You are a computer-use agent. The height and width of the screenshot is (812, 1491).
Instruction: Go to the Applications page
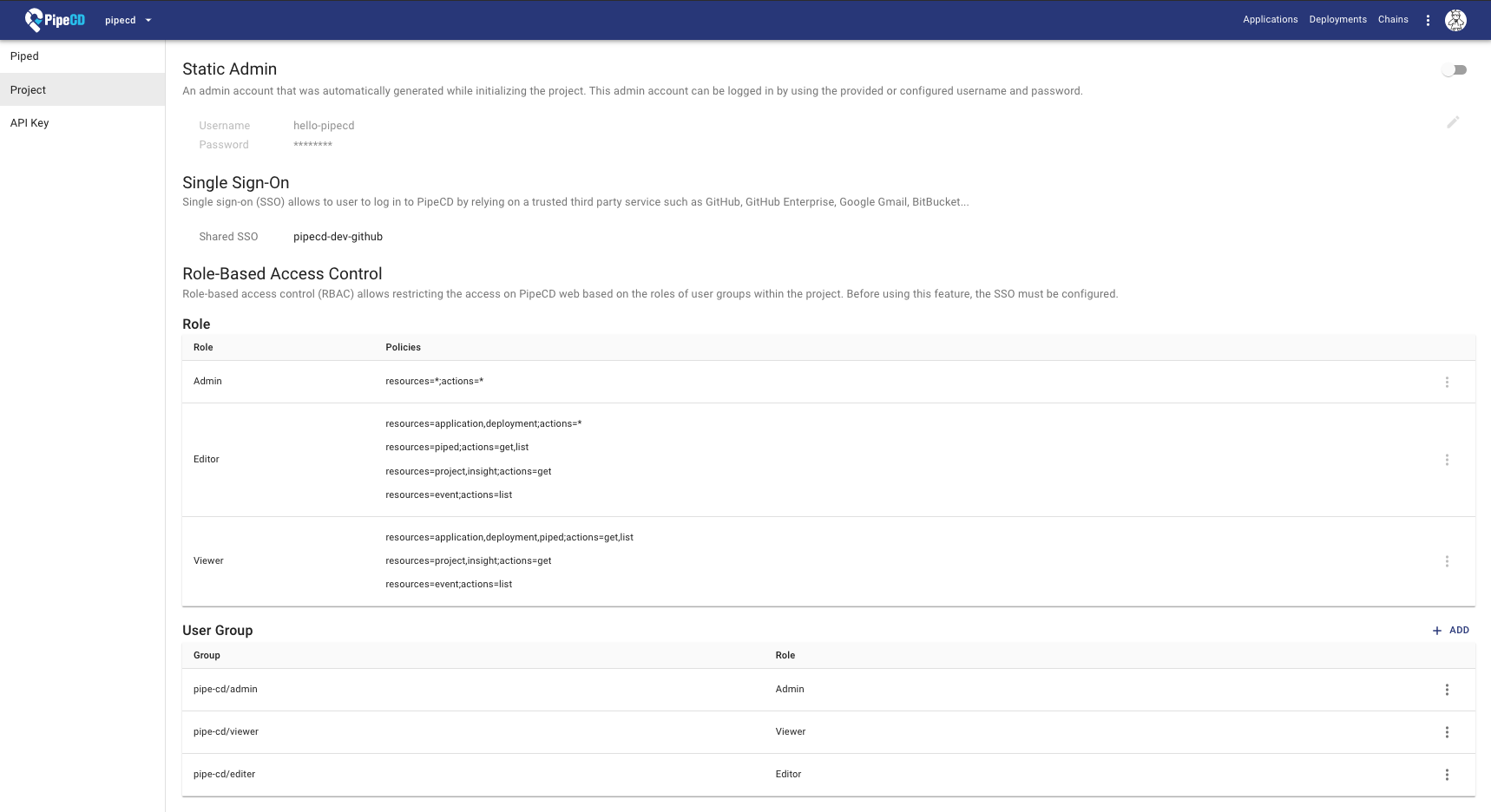tap(1270, 19)
